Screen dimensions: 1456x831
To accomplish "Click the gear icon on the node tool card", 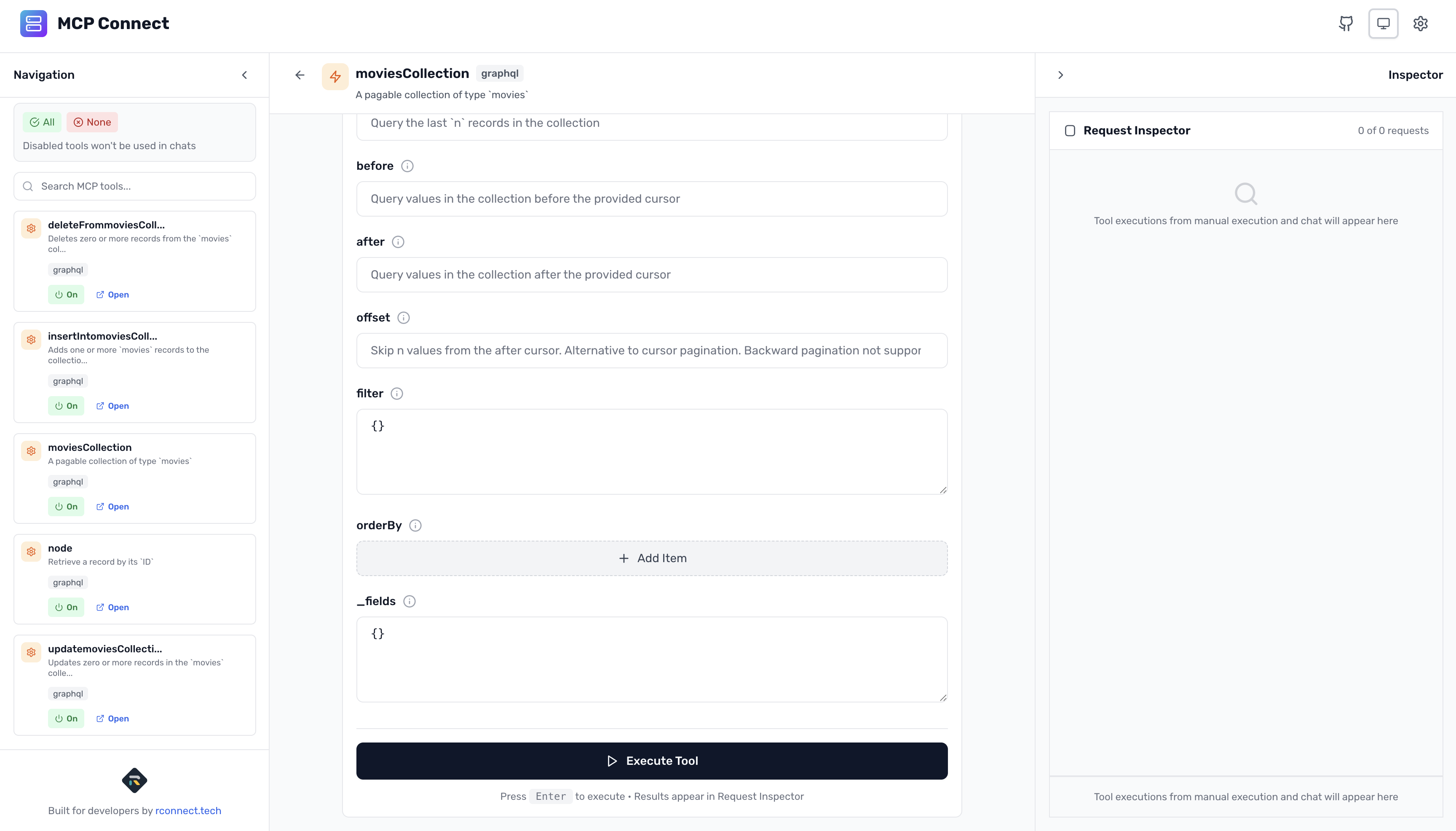I will pos(31,551).
